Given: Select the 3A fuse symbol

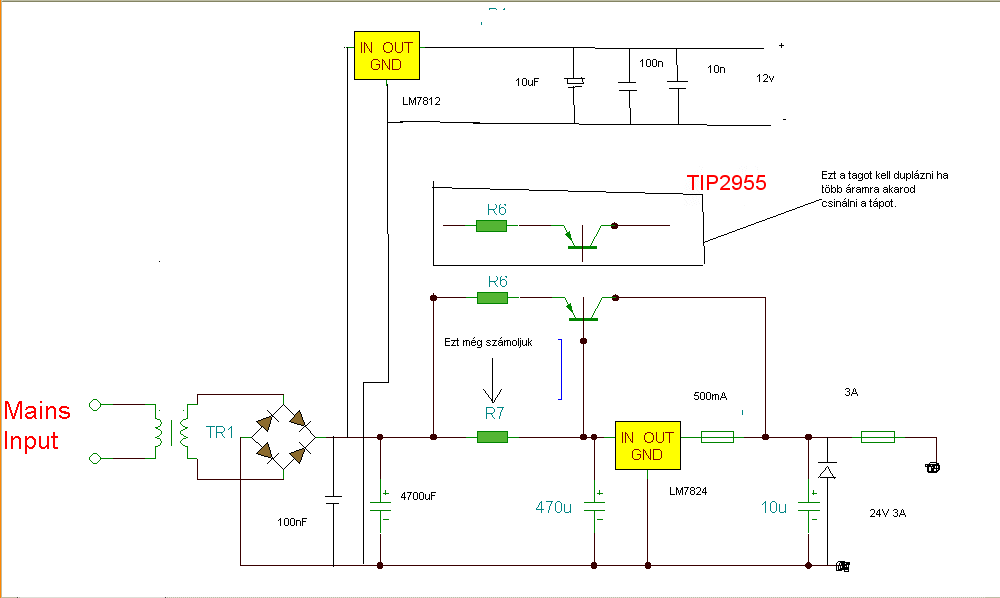Looking at the screenshot, I should 878,437.
